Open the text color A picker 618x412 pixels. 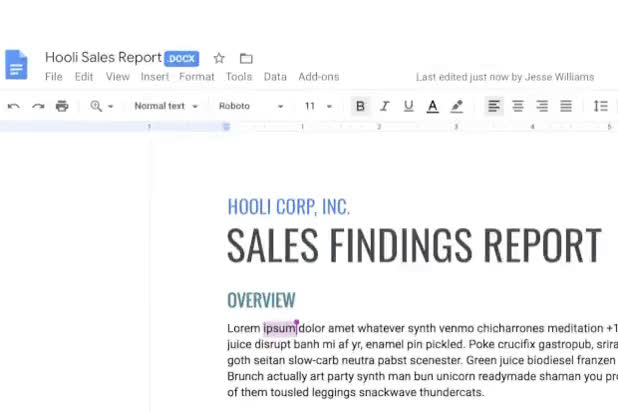pyautogui.click(x=433, y=106)
